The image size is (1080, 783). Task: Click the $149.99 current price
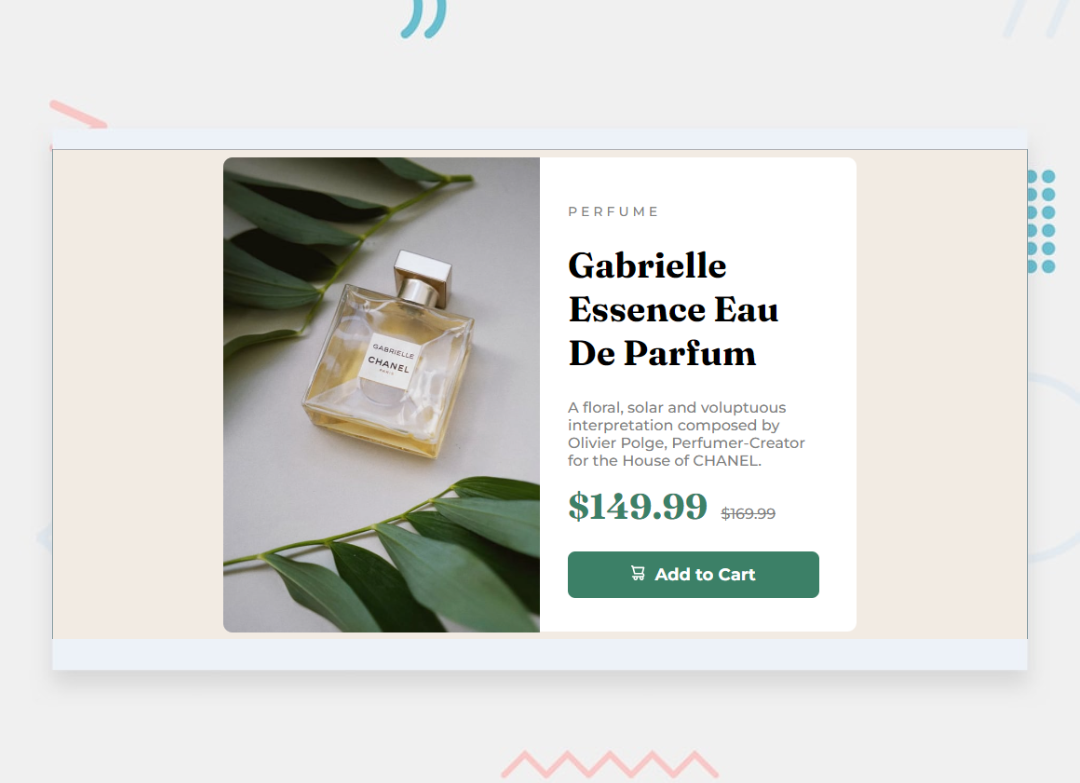click(637, 506)
